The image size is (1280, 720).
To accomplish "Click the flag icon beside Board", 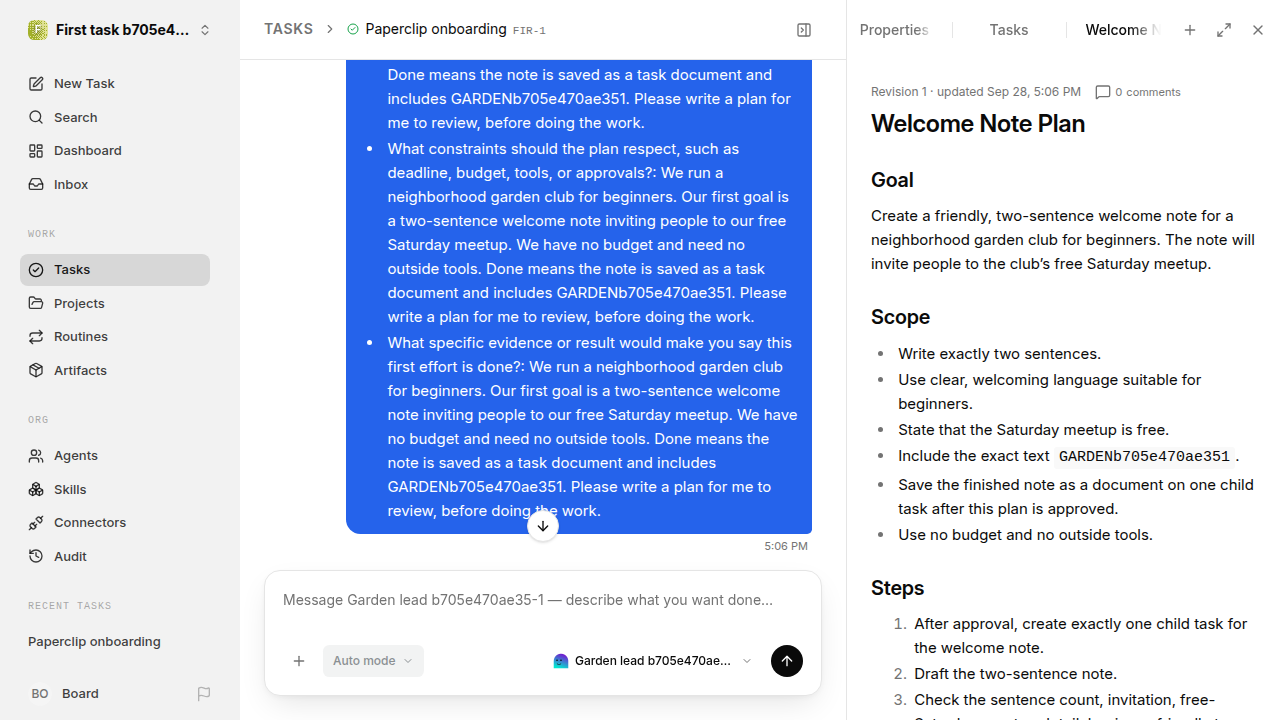I will (x=204, y=694).
